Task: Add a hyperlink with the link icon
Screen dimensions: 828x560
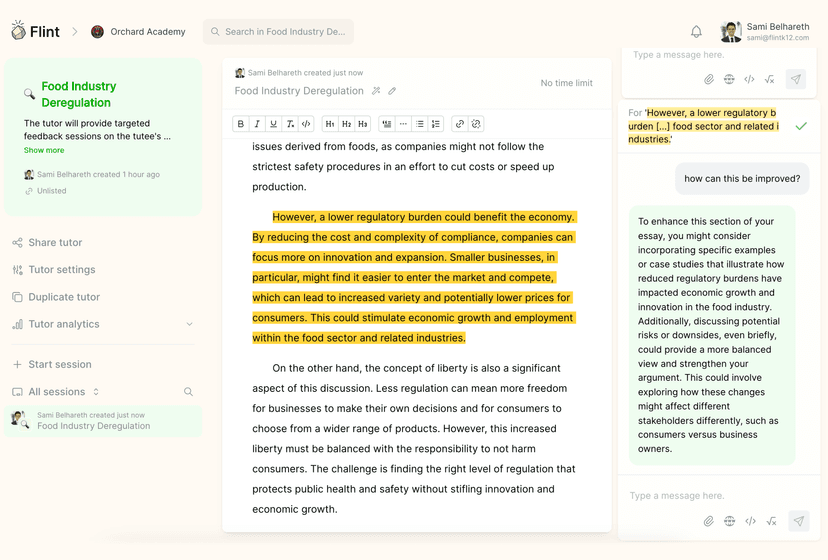Action: pos(460,124)
